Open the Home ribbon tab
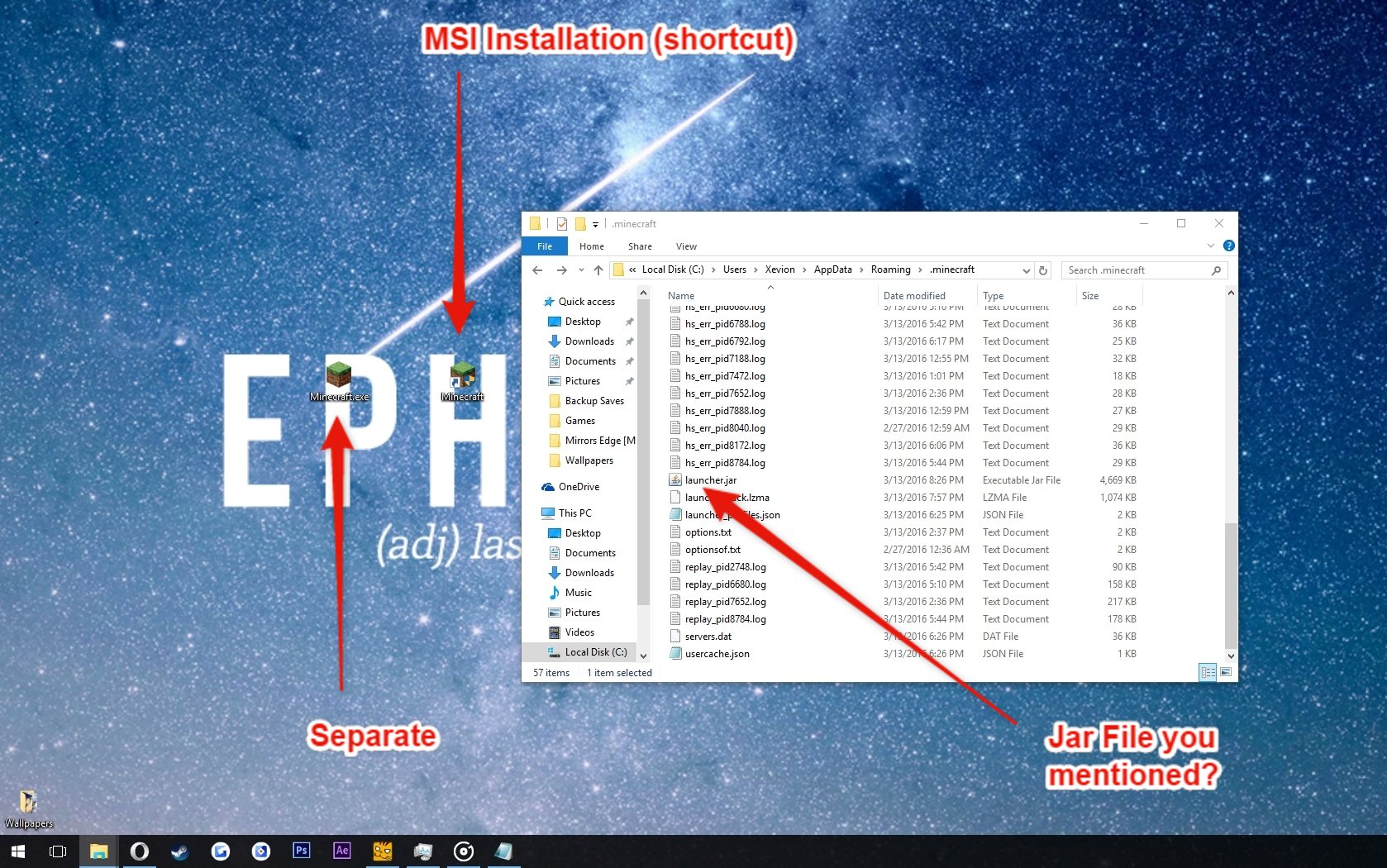 (x=592, y=246)
